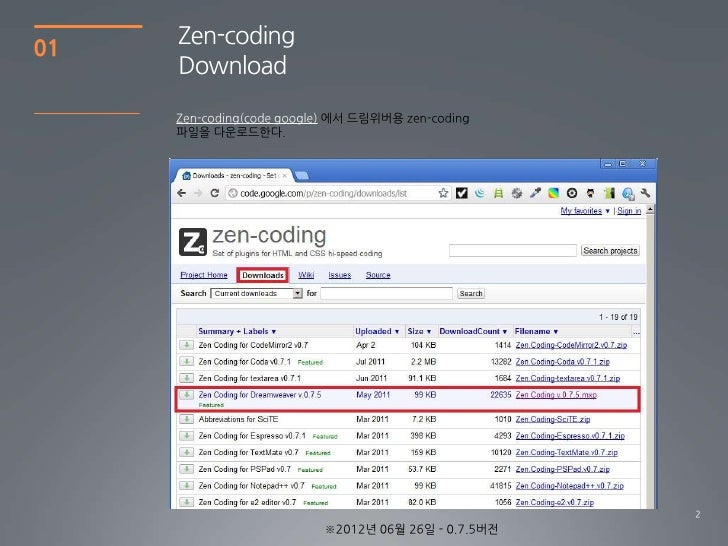Image resolution: width=728 pixels, height=546 pixels.
Task: Click the browser address bar URL
Action: [324, 193]
